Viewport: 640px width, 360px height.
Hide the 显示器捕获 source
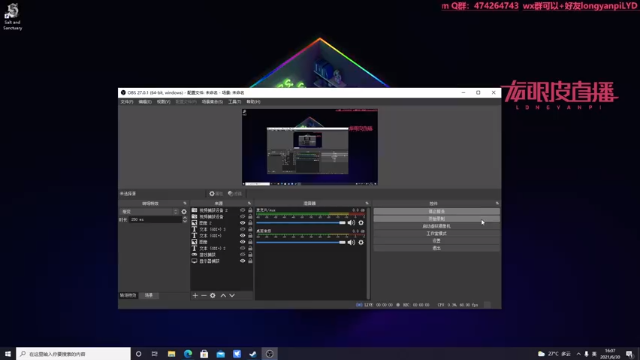(x=242, y=261)
